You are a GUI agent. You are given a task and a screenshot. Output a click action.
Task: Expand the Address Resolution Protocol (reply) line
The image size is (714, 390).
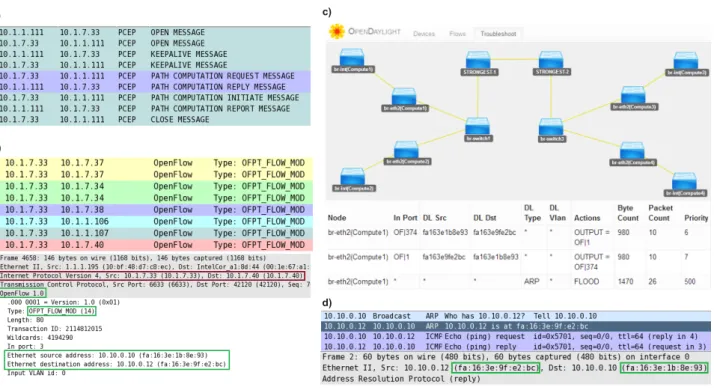coord(401,379)
